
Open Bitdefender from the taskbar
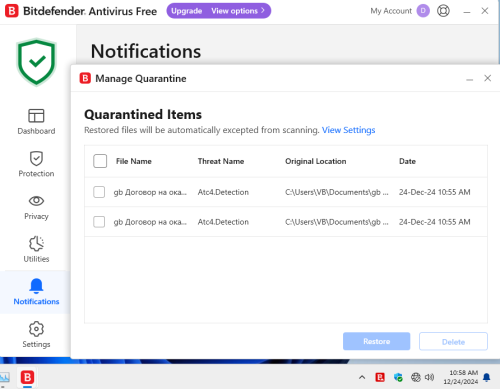[27, 377]
